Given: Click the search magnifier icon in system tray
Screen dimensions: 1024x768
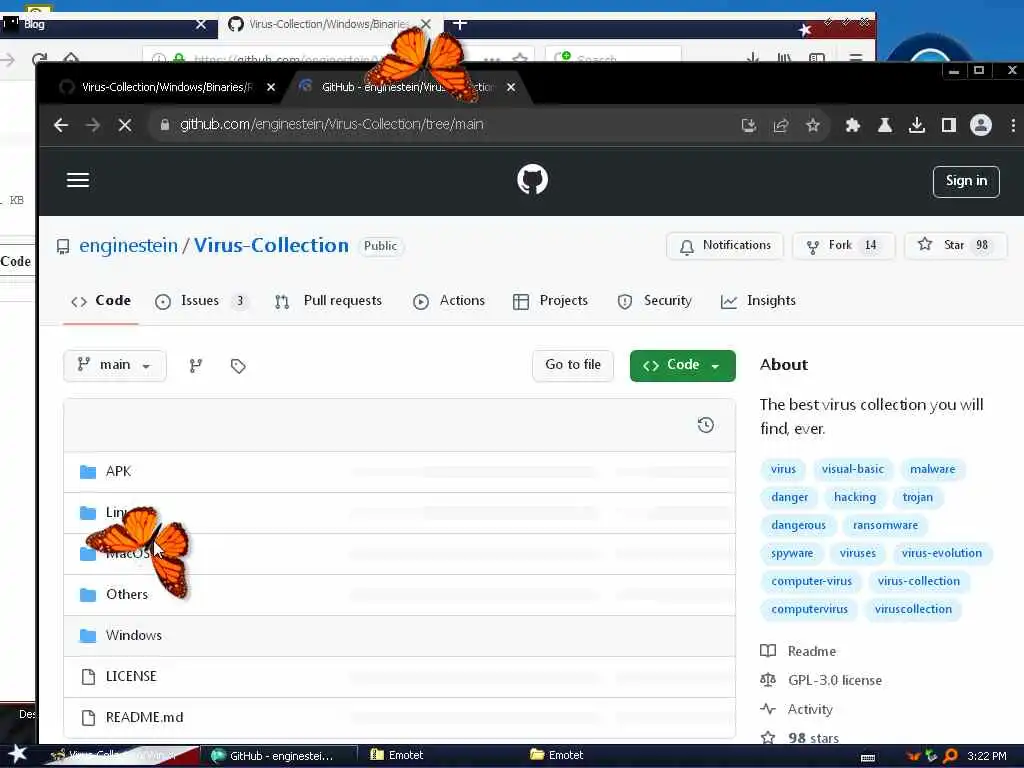Looking at the screenshot, I should point(951,756).
